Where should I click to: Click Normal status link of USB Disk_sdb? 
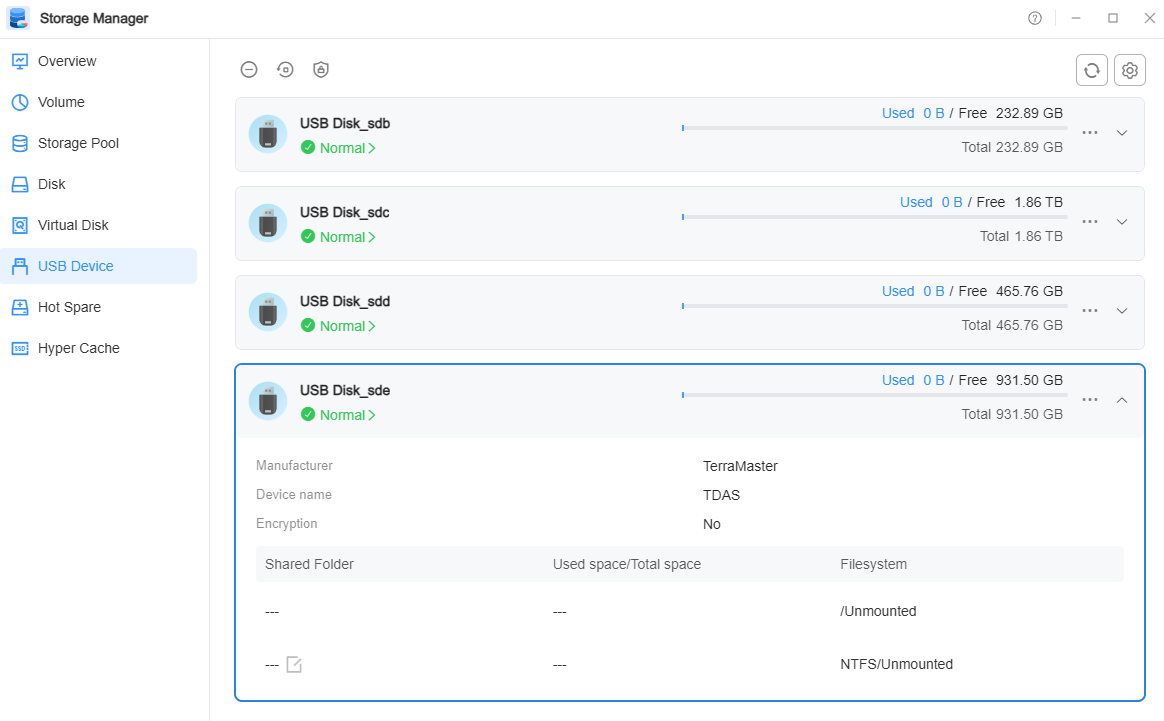coord(347,148)
